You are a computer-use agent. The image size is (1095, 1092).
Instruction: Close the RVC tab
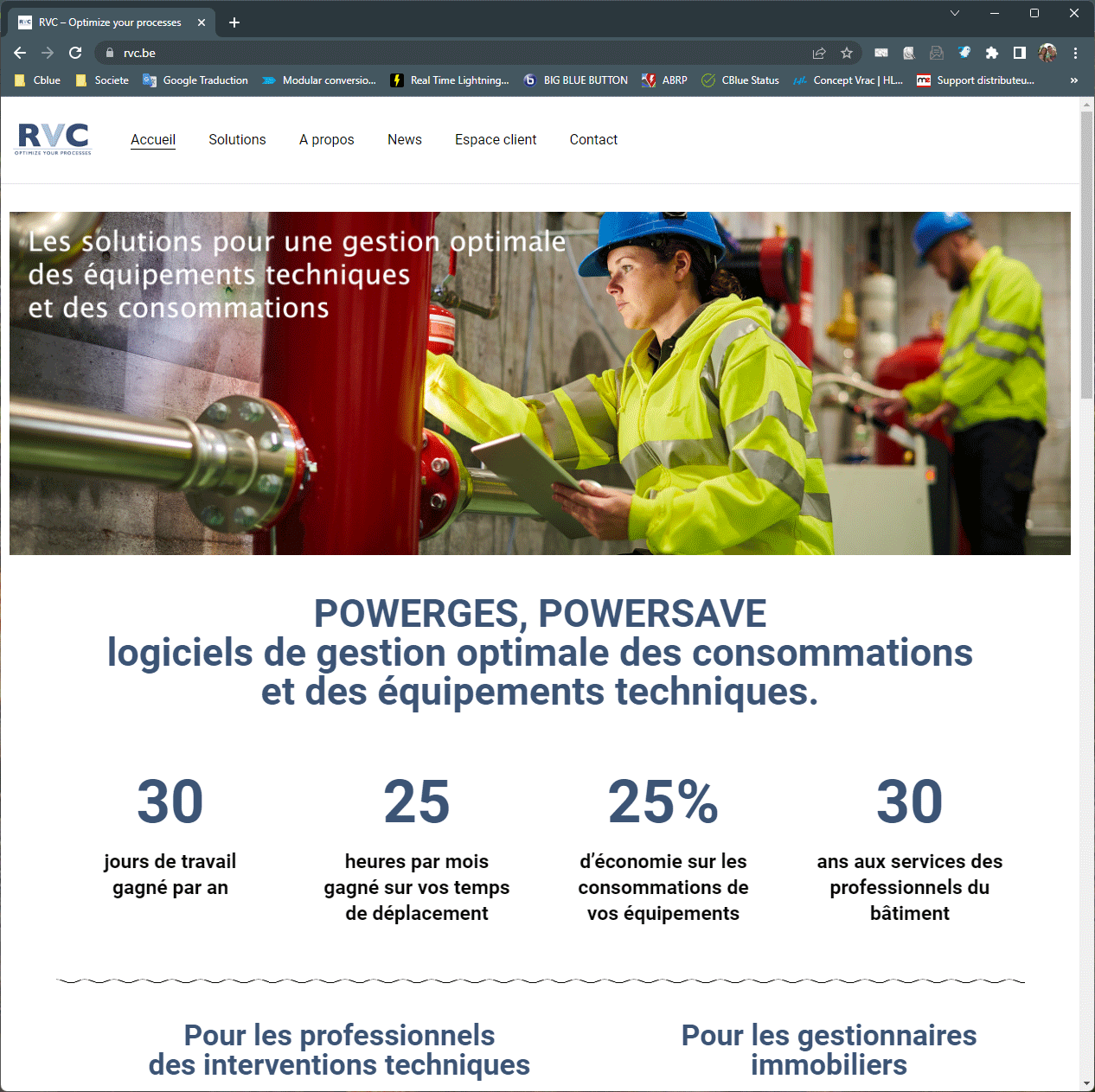[202, 22]
